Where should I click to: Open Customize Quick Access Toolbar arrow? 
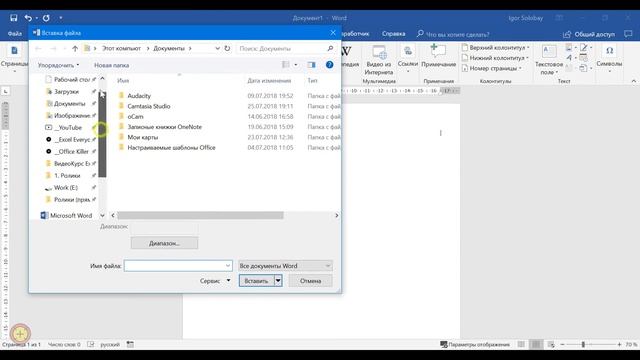point(61,18)
